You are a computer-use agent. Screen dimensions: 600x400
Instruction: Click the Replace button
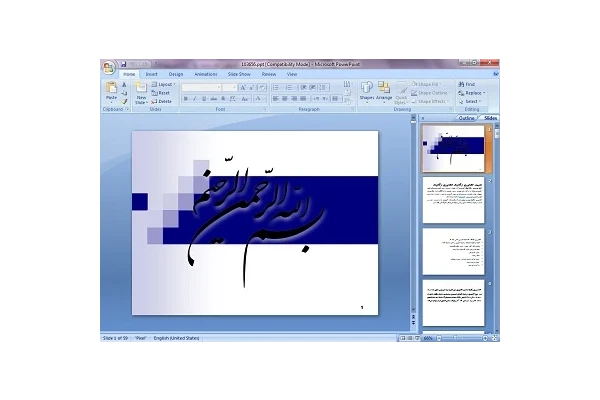[472, 93]
